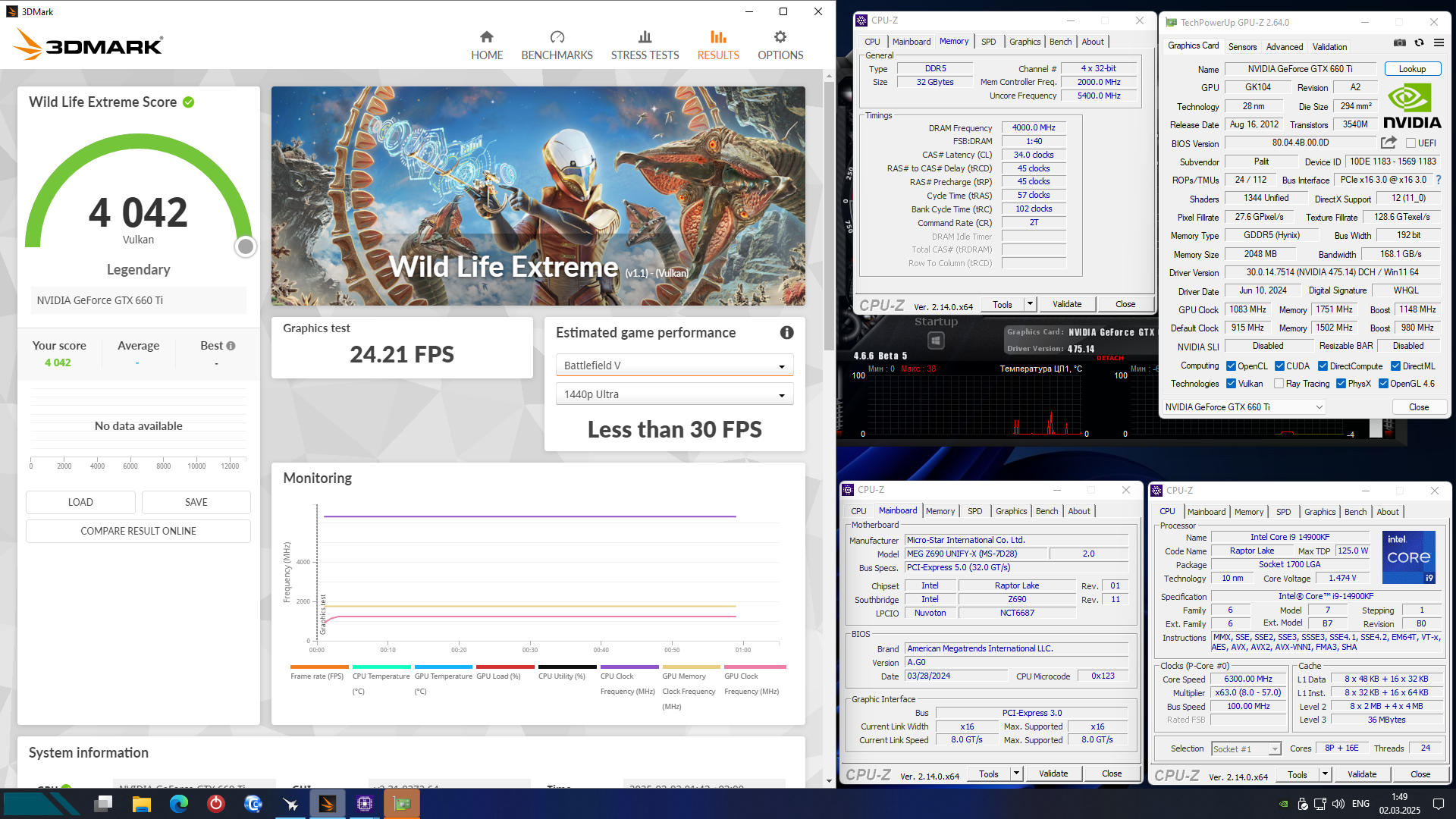
Task: Click the score gauge knob
Action: [x=245, y=246]
